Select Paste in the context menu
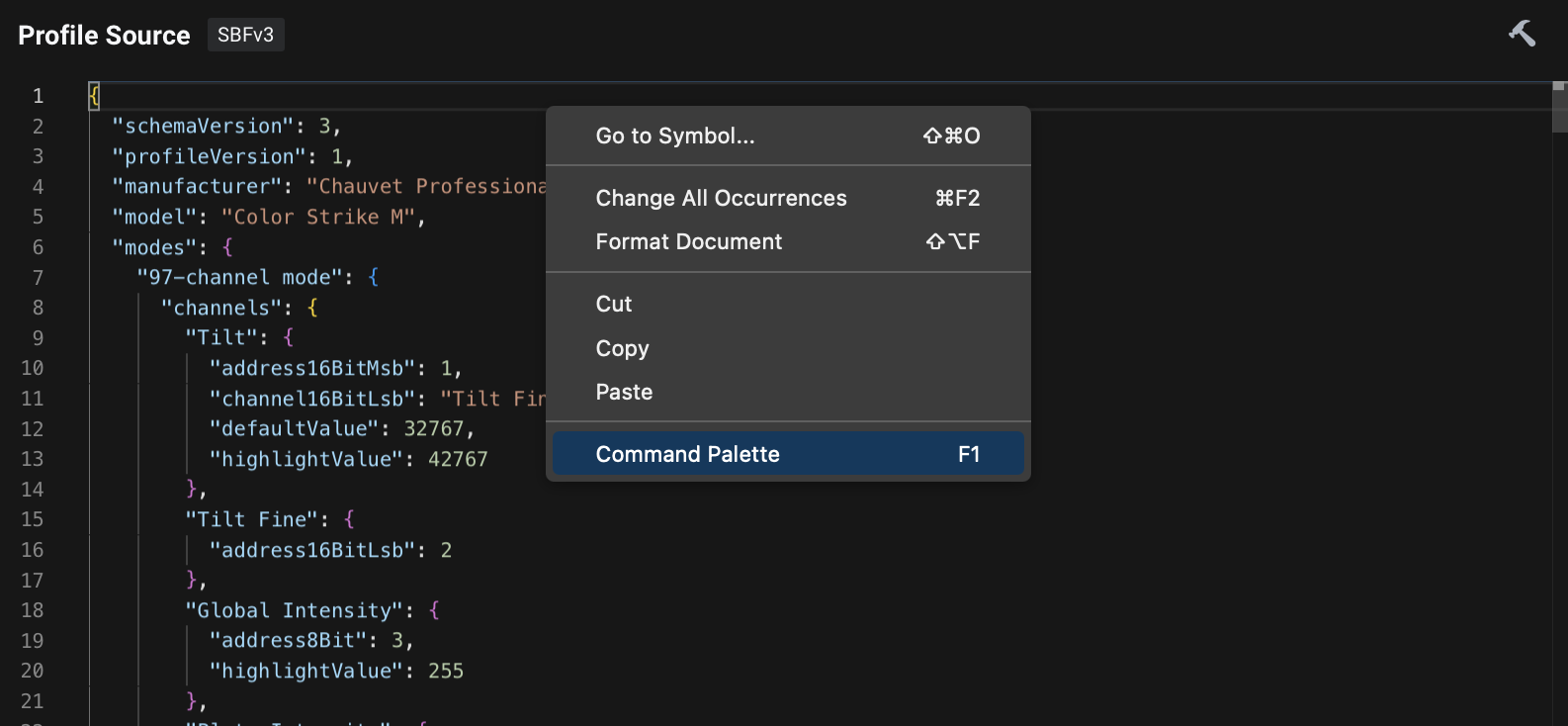The width and height of the screenshot is (1568, 726). [788, 392]
